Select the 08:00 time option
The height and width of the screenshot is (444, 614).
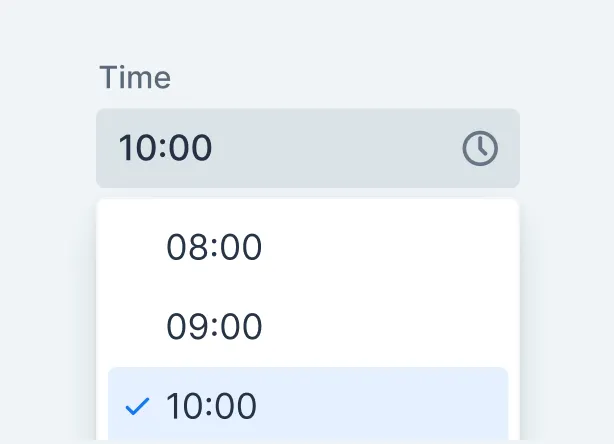214,247
